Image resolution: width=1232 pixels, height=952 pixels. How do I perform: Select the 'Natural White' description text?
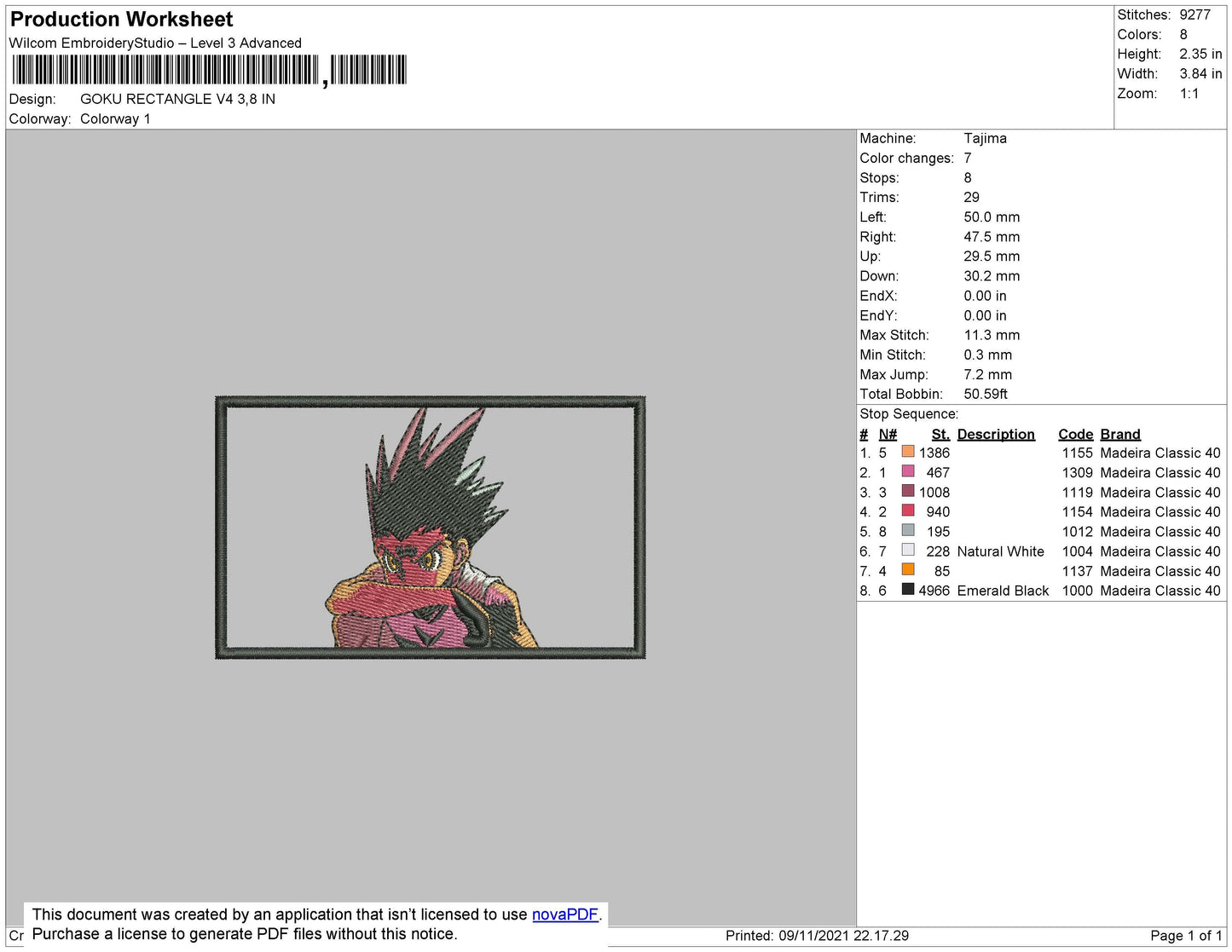(x=1000, y=551)
